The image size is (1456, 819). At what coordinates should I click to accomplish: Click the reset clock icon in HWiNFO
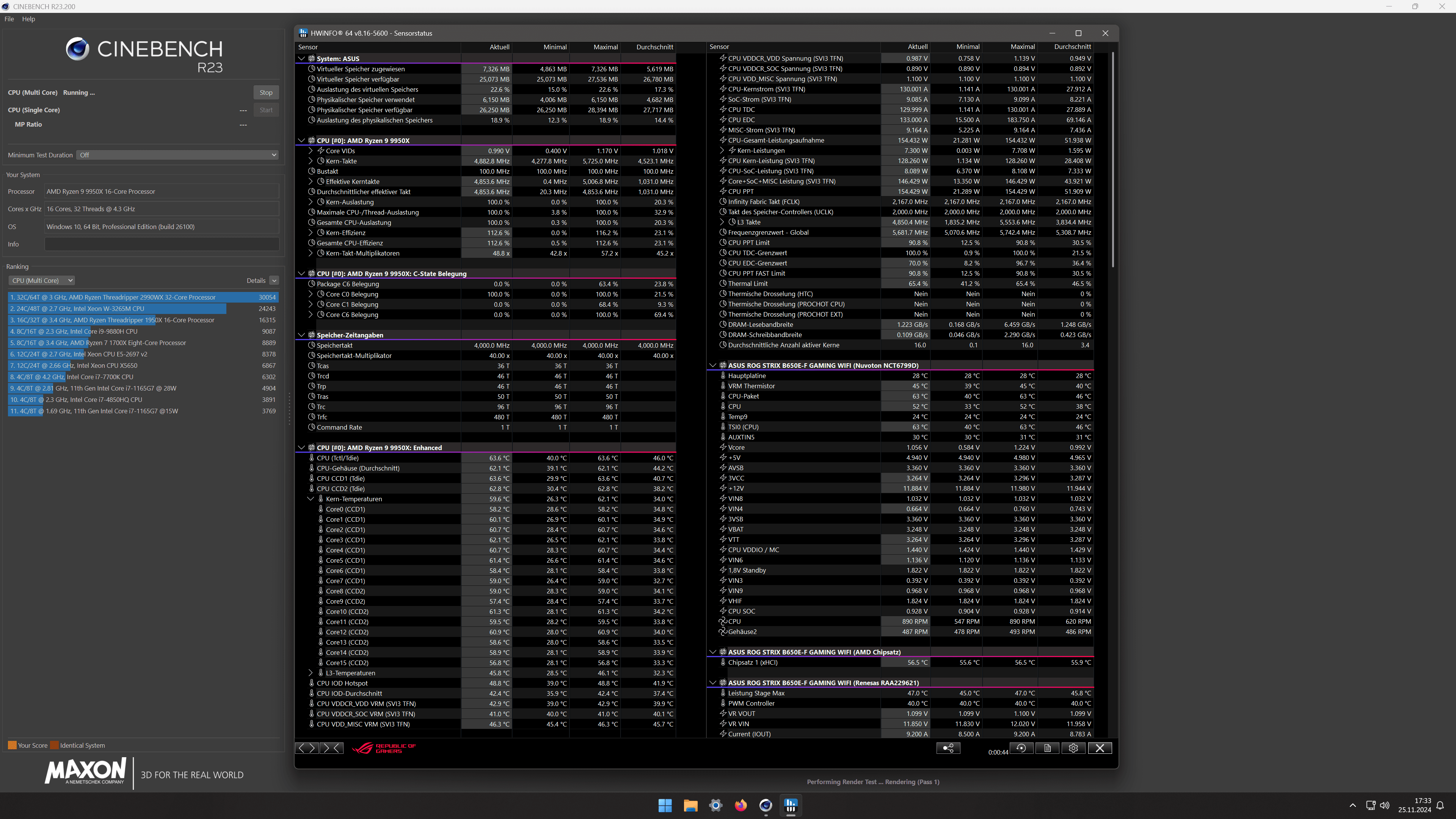[1021, 748]
